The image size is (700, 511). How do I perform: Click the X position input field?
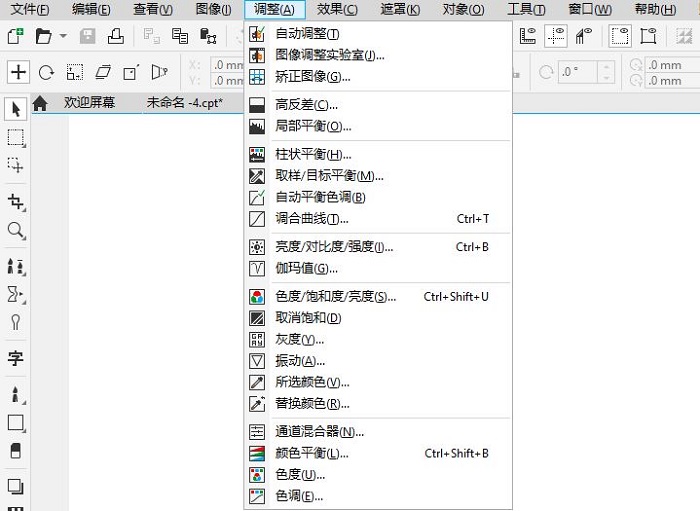tap(227, 65)
